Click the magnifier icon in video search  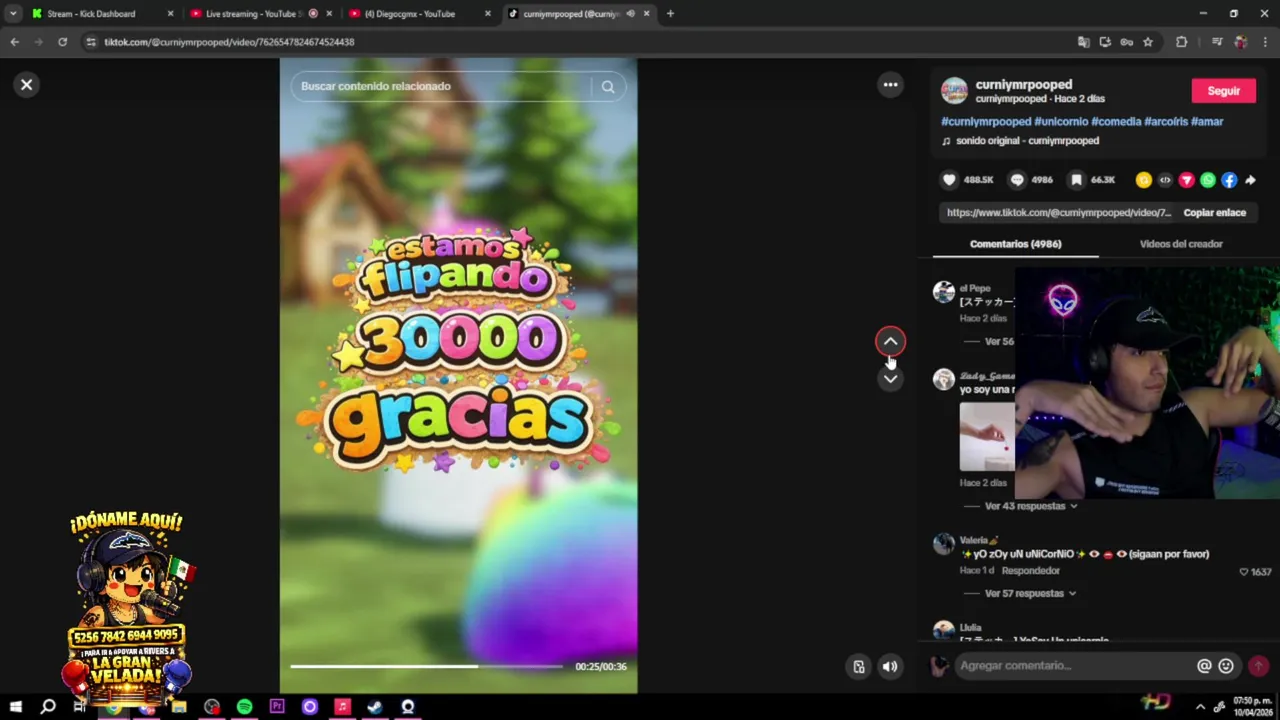coord(608,86)
